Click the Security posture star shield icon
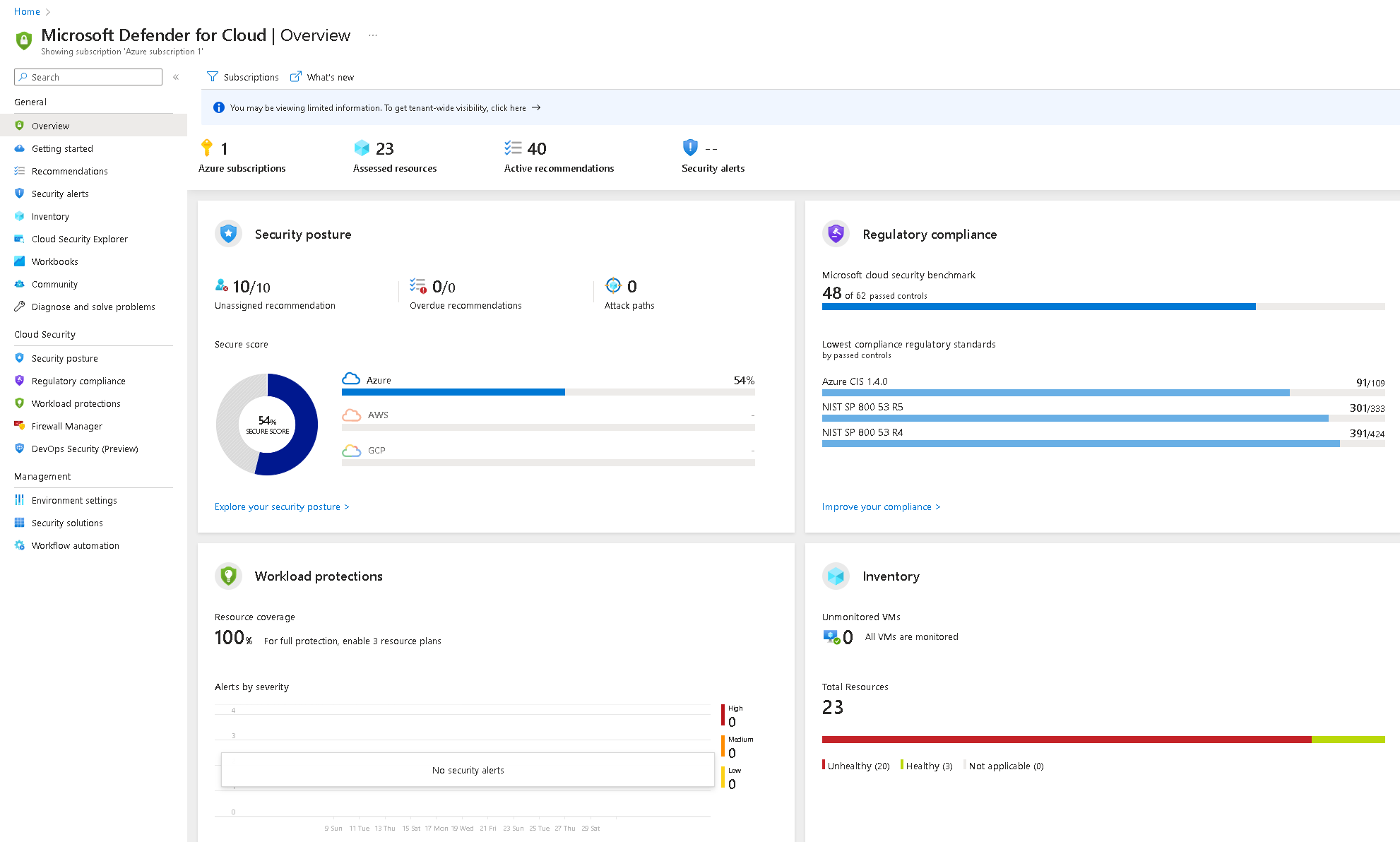 coord(228,234)
